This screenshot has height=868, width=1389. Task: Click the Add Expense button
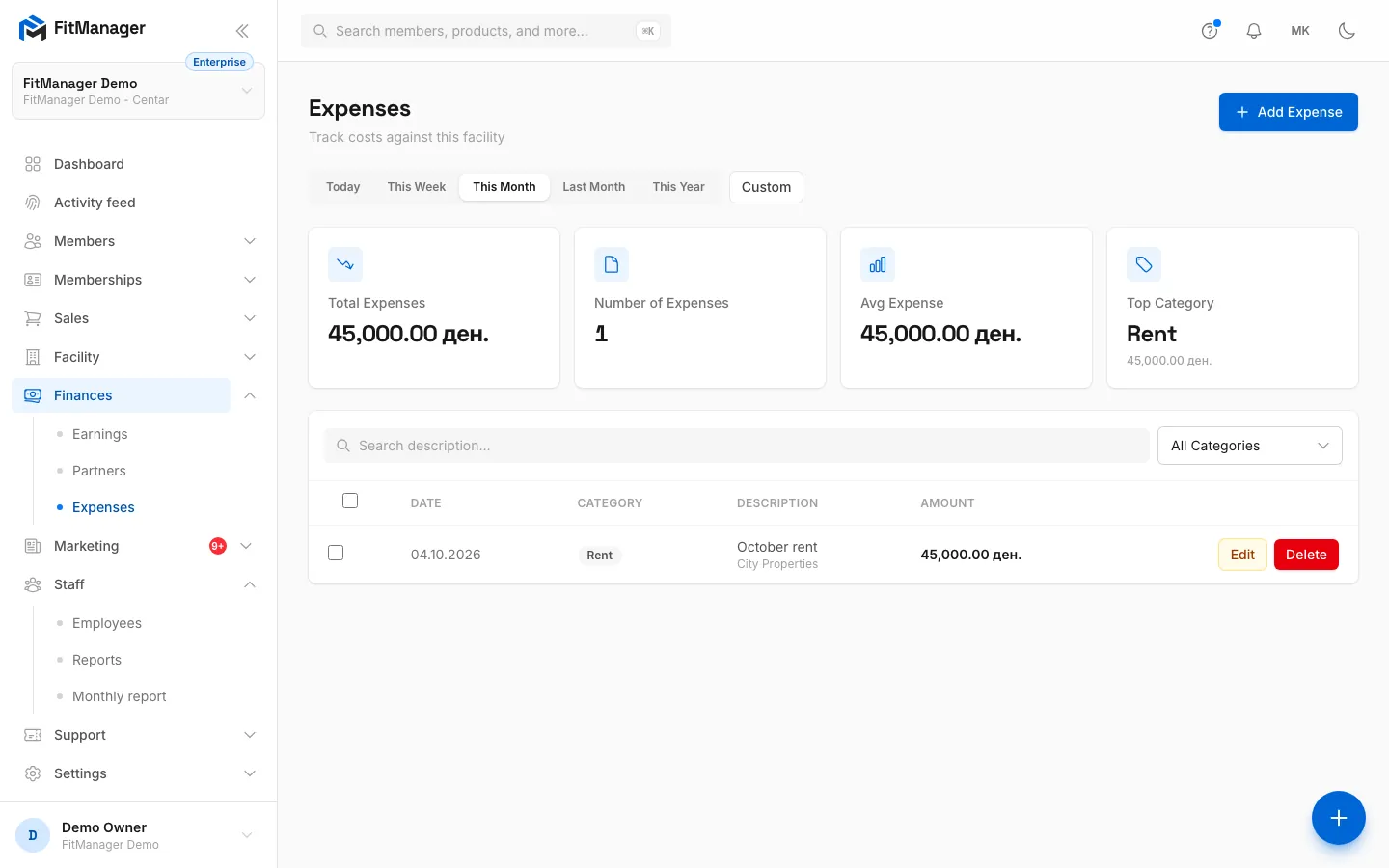coord(1289,112)
